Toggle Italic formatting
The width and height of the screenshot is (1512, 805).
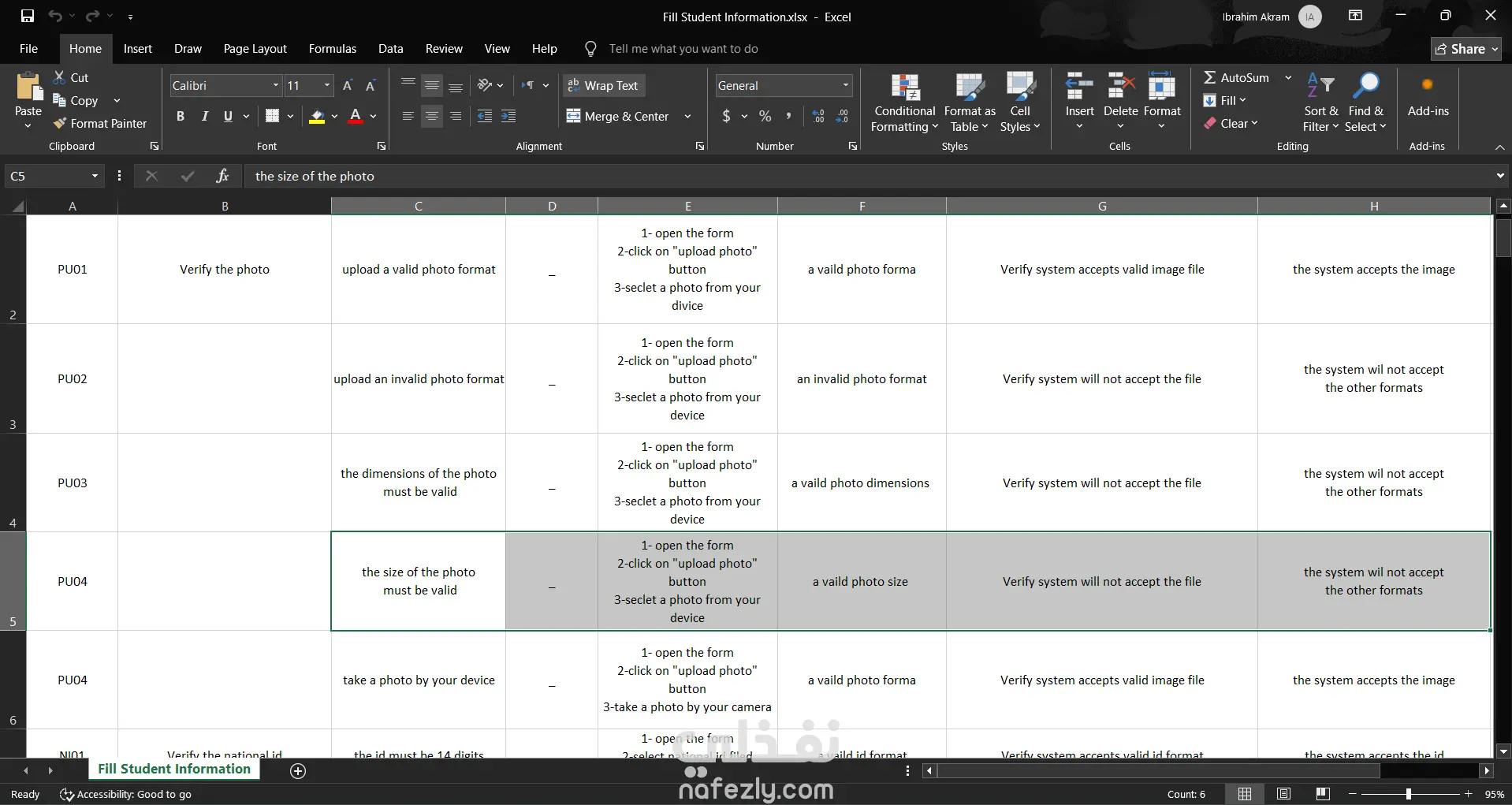tap(204, 116)
